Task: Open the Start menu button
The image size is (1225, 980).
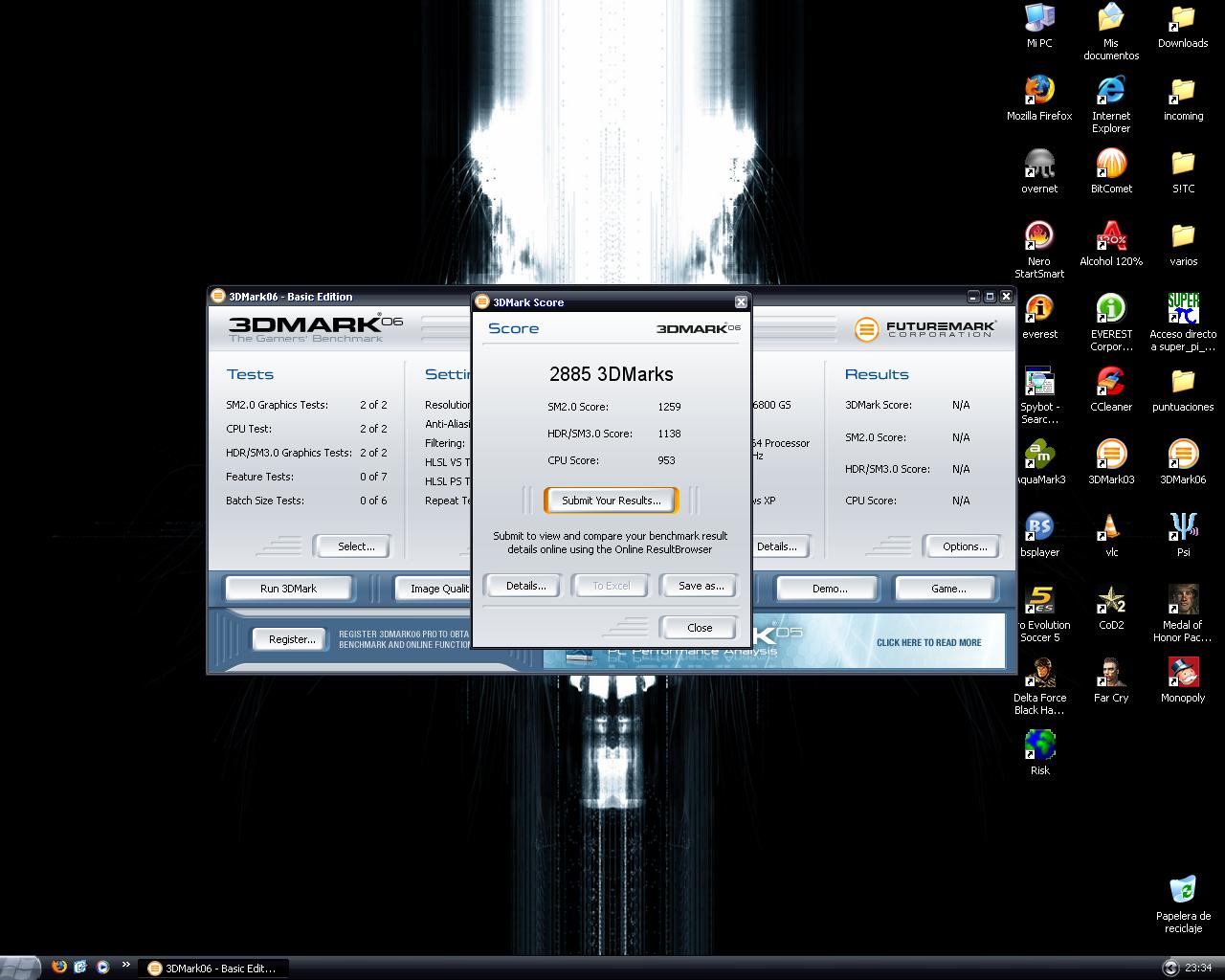Action: (19, 968)
